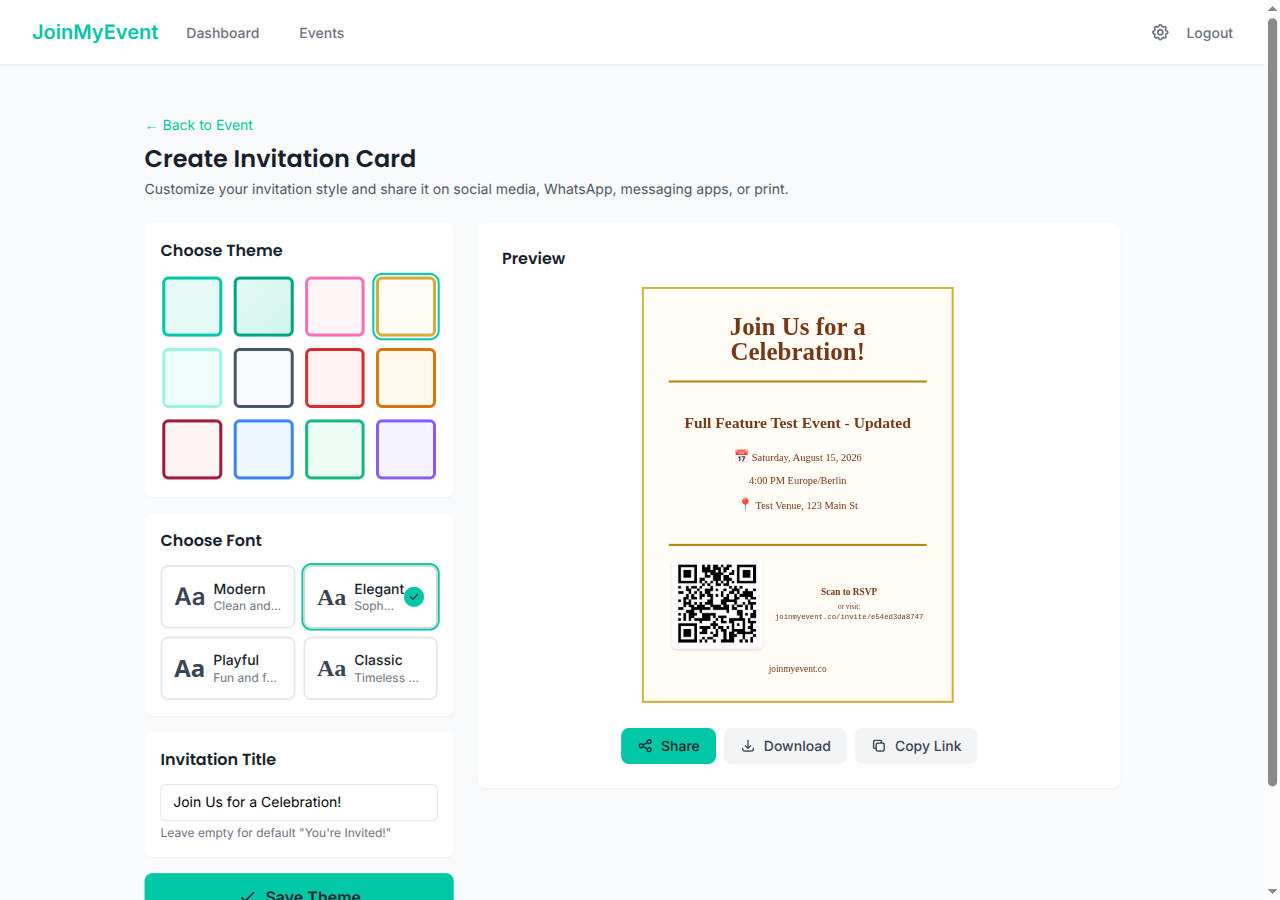Click the copy icon beside Copy Link
1280x900 pixels.
878,746
